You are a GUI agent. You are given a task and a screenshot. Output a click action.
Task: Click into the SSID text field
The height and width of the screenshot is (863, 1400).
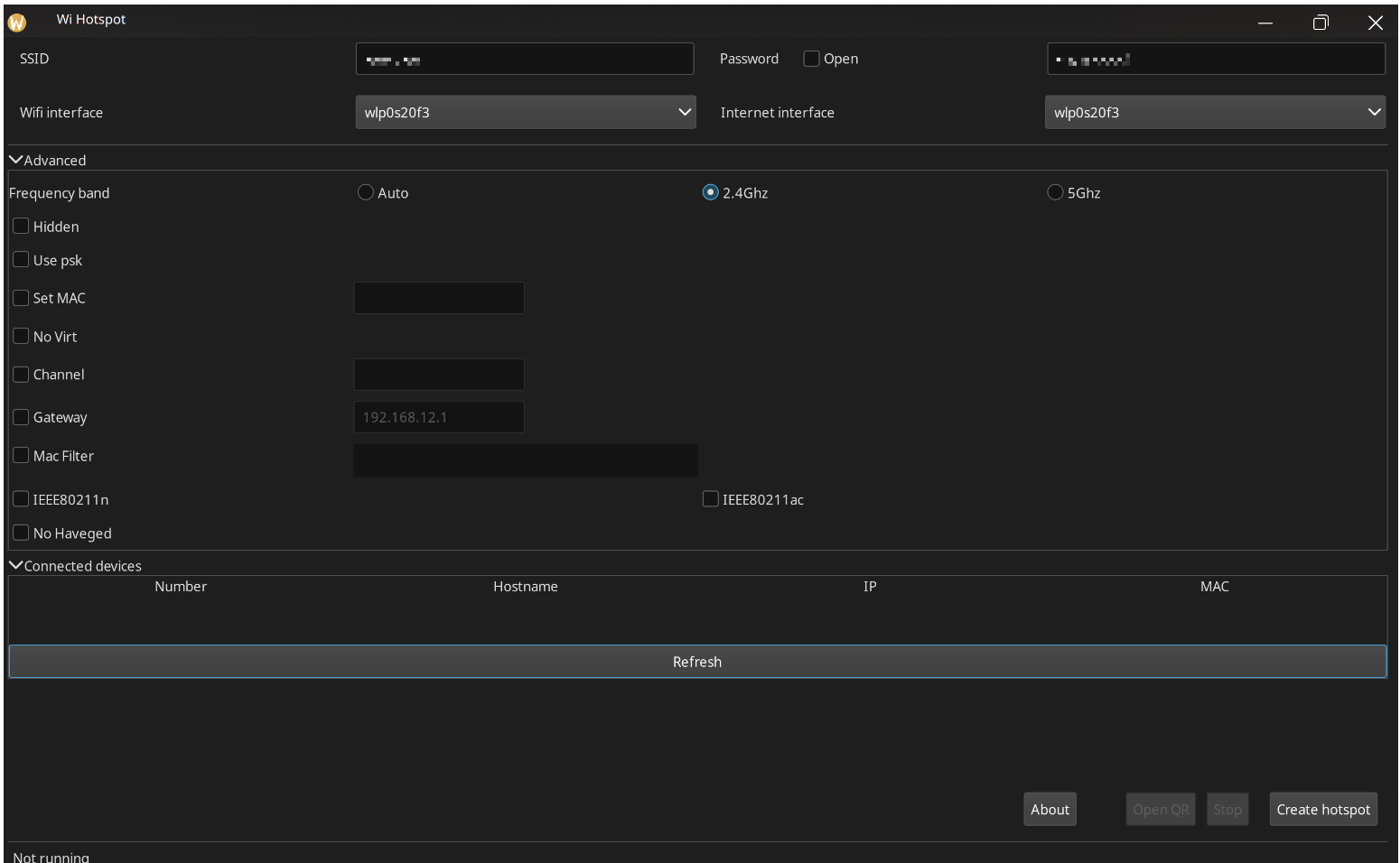pyautogui.click(x=524, y=59)
